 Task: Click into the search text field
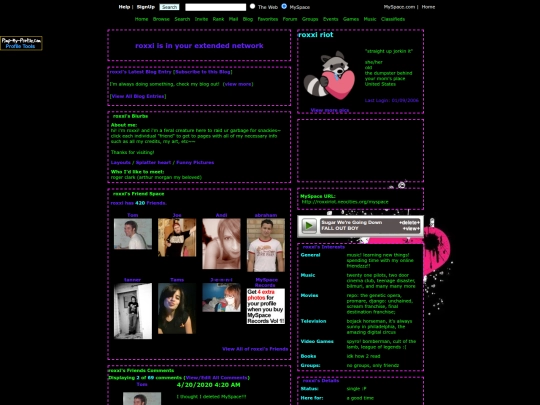coord(216,7)
